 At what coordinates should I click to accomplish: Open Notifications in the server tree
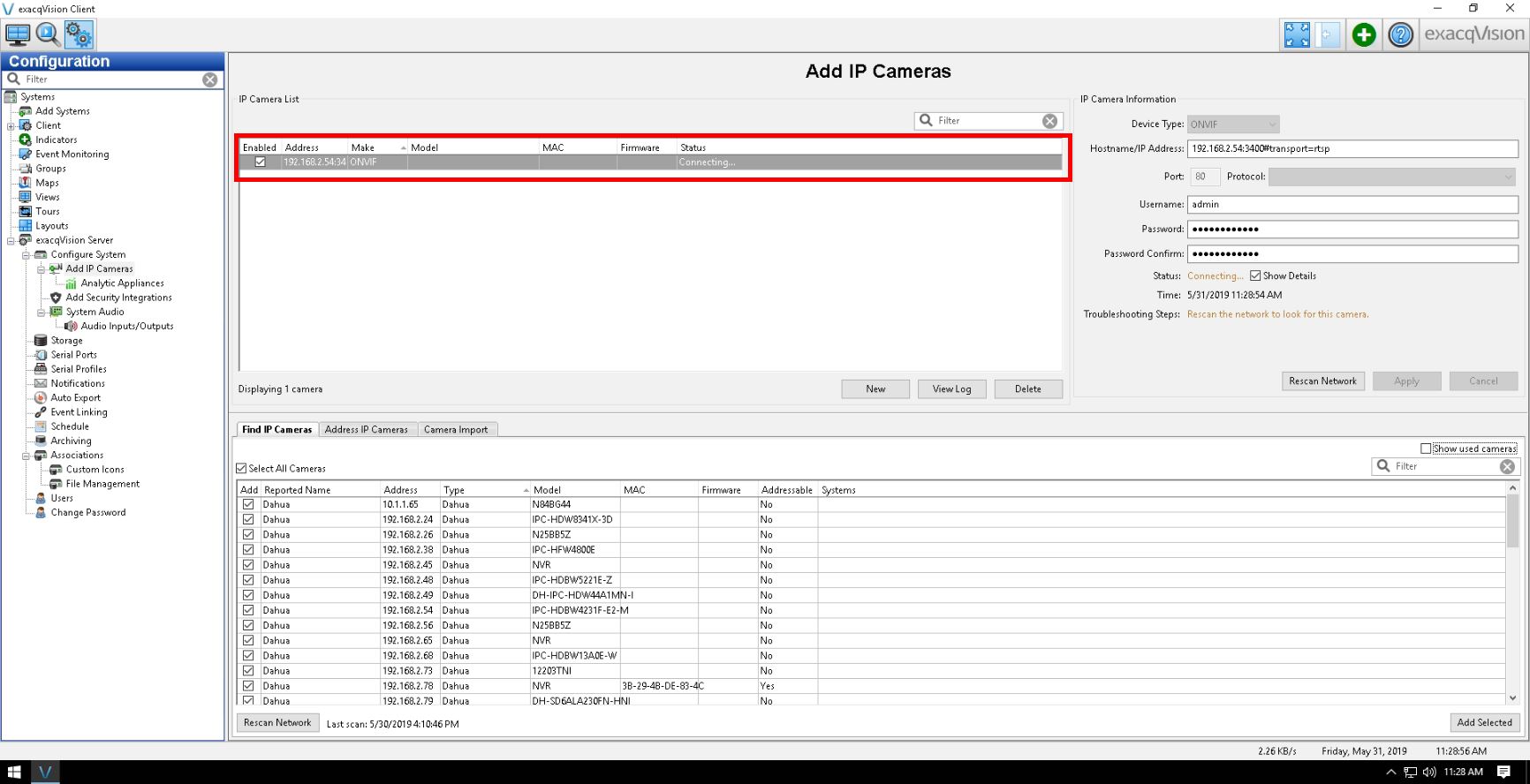77,383
